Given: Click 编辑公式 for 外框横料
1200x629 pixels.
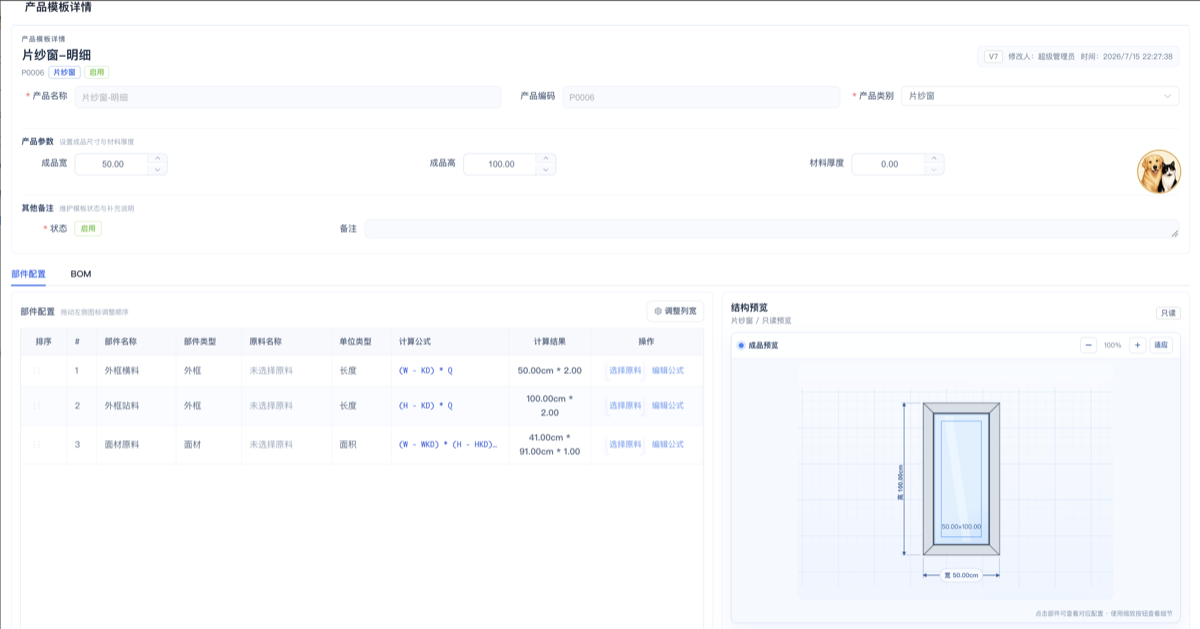Looking at the screenshot, I should click(x=668, y=370).
